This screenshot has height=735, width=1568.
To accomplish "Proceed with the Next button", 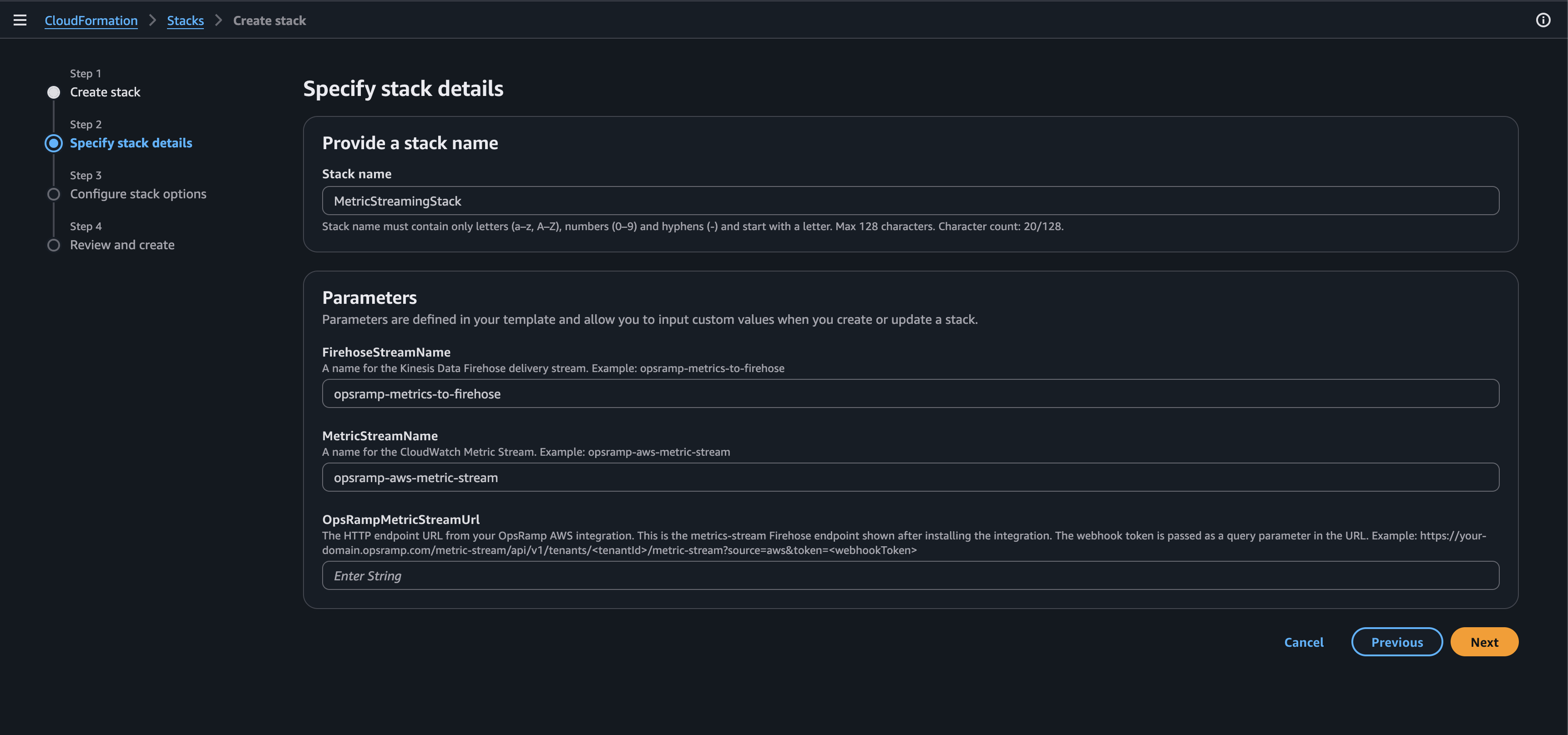I will tap(1484, 642).
